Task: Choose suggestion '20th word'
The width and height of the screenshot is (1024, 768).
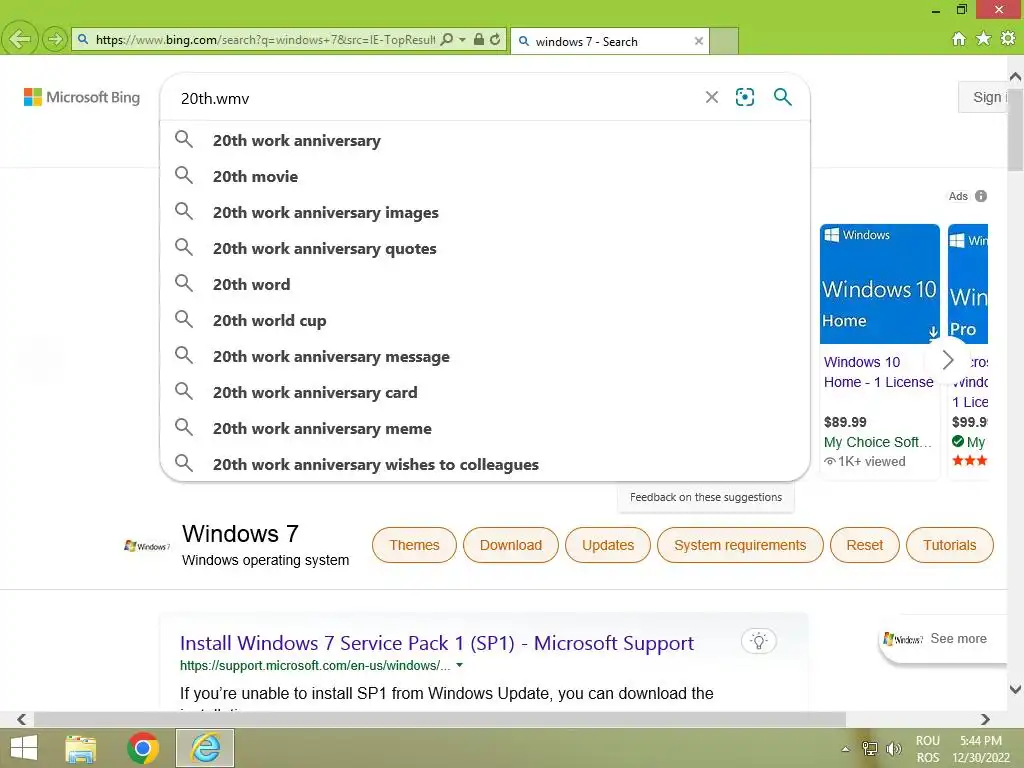Action: (485, 284)
